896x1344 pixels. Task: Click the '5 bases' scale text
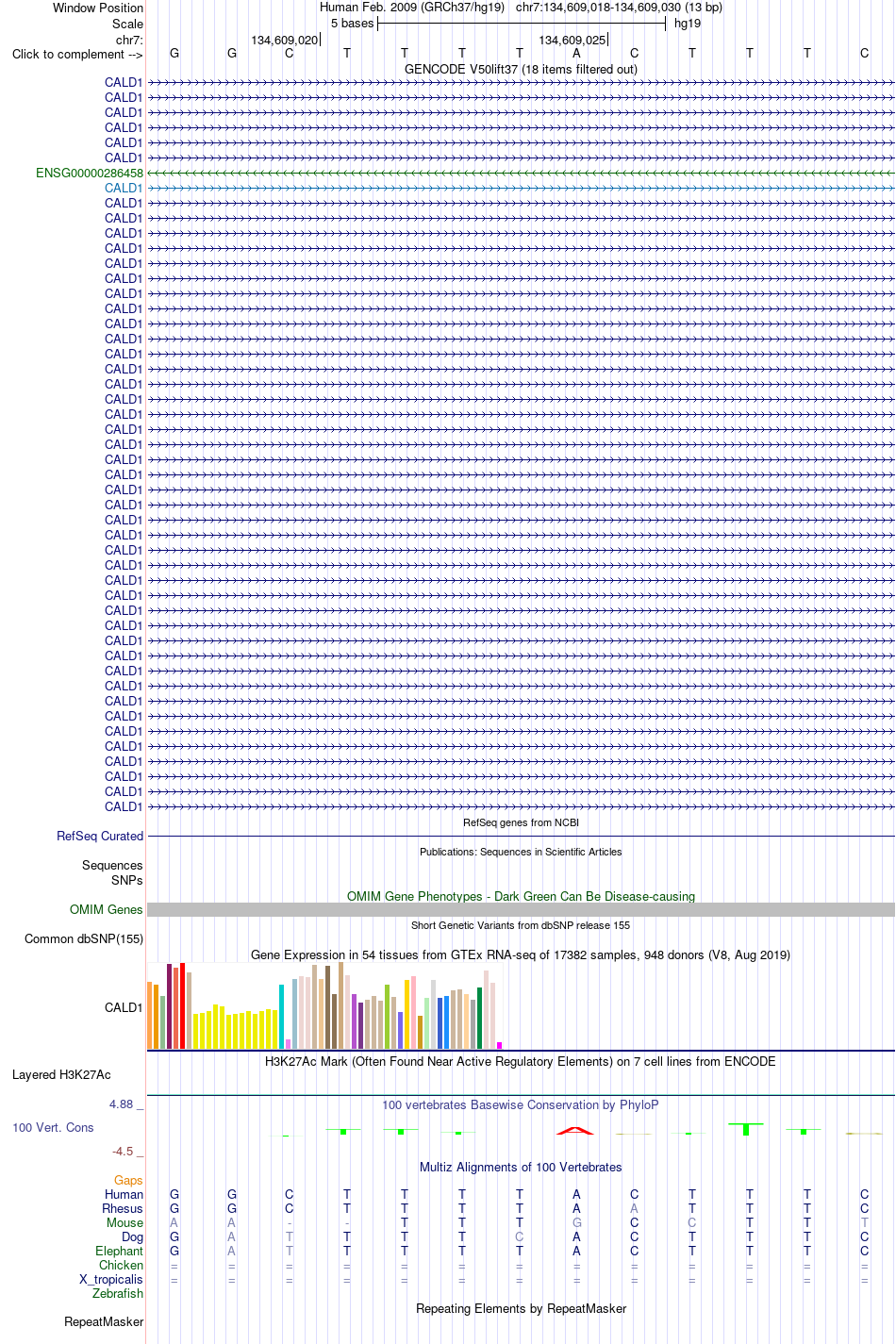tap(352, 24)
